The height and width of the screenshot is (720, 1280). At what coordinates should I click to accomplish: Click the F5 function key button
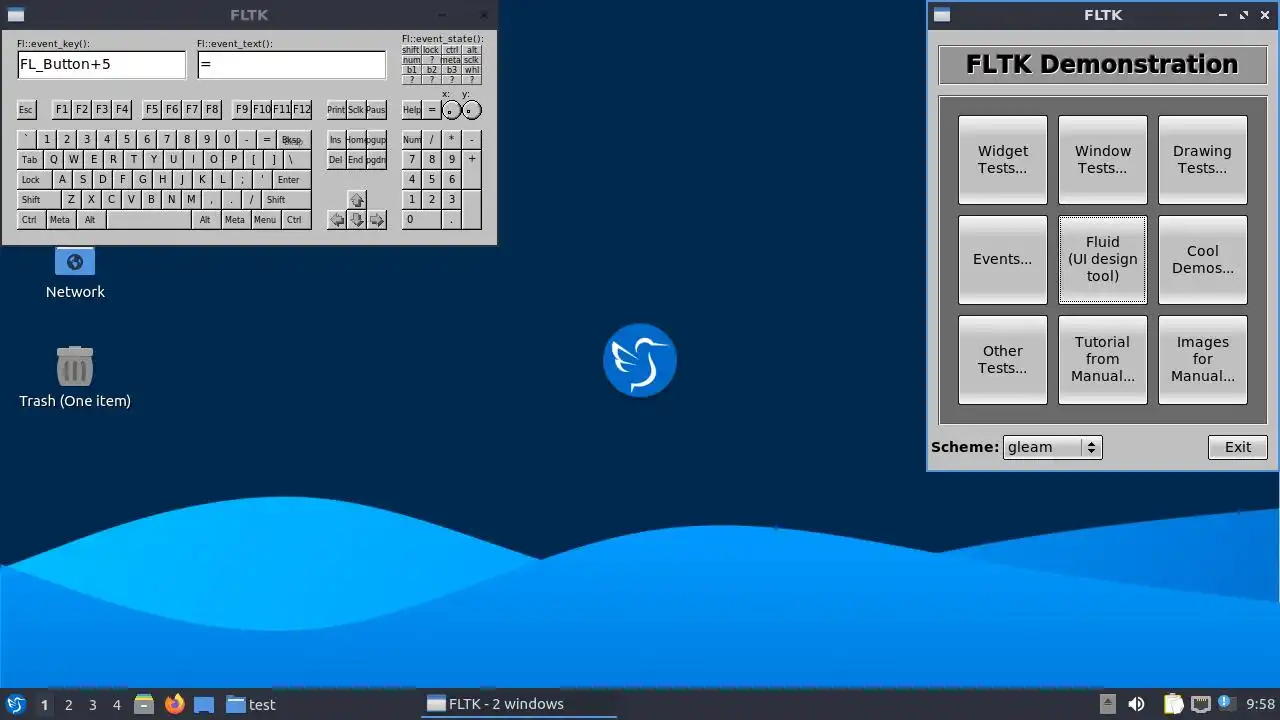click(x=152, y=109)
